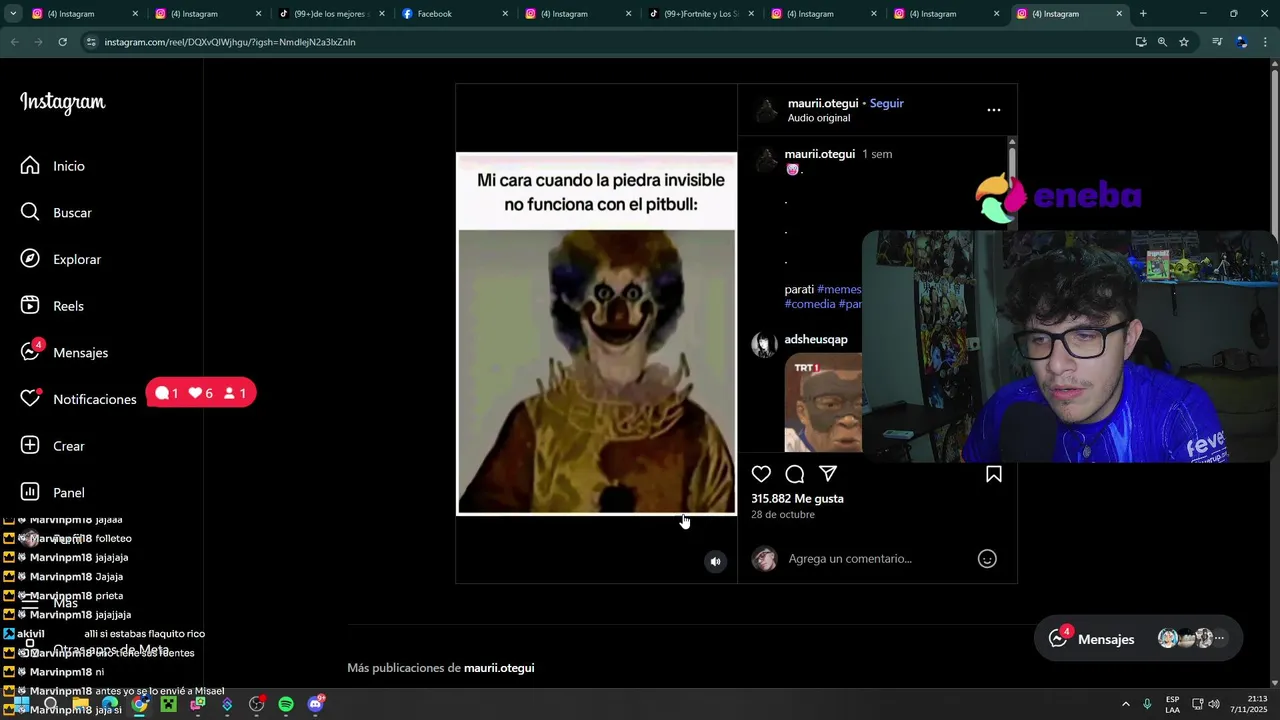
Task: Click the #memes hashtag in caption
Action: [x=839, y=289]
